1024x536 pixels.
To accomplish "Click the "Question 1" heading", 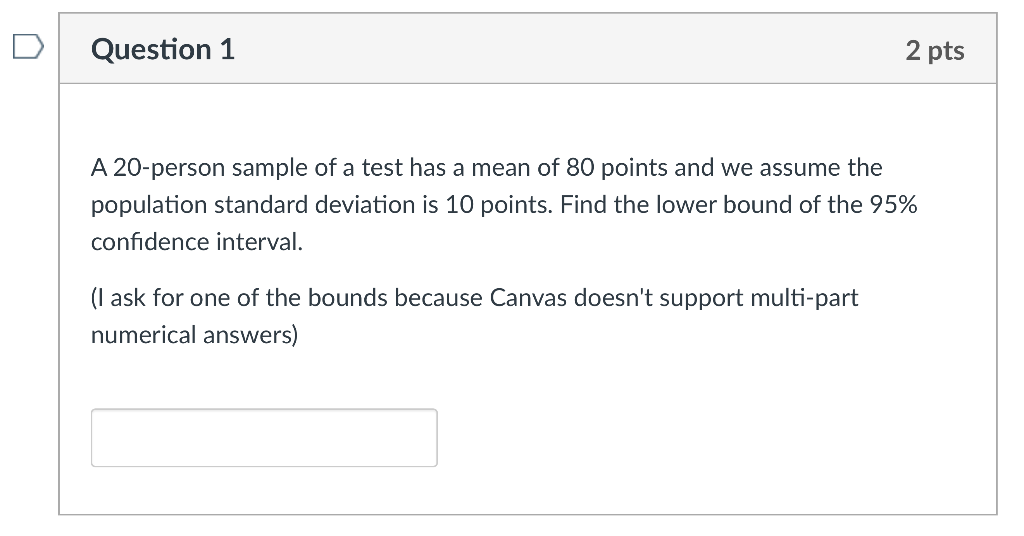I will [163, 49].
